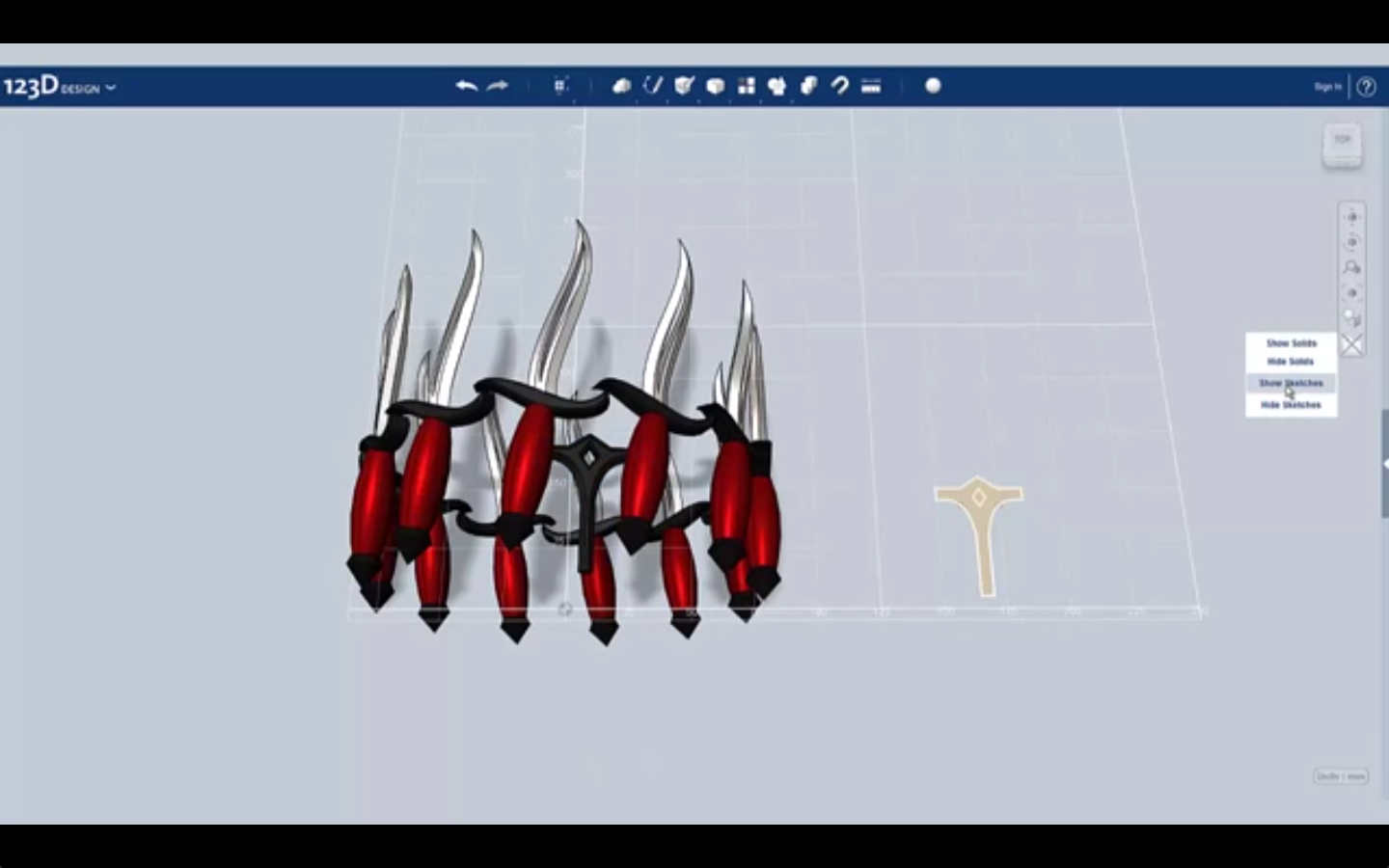
Task: Click the Sign In link
Action: point(1327,87)
